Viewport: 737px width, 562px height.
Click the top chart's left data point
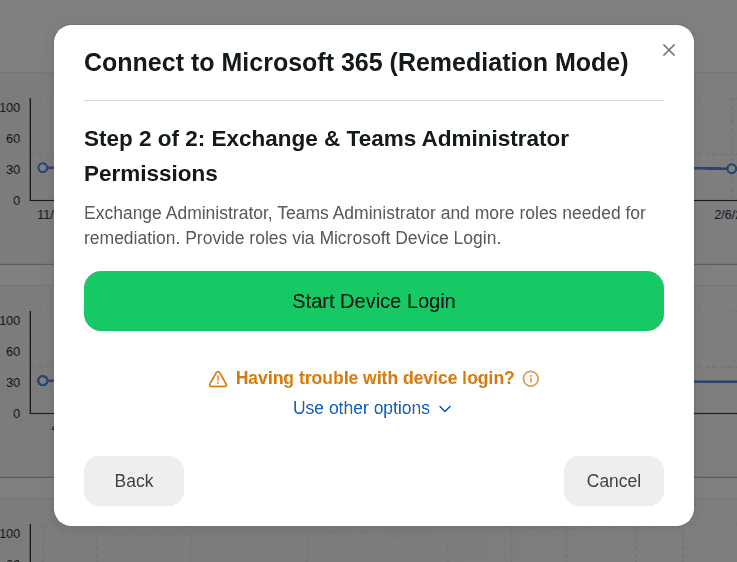point(43,168)
